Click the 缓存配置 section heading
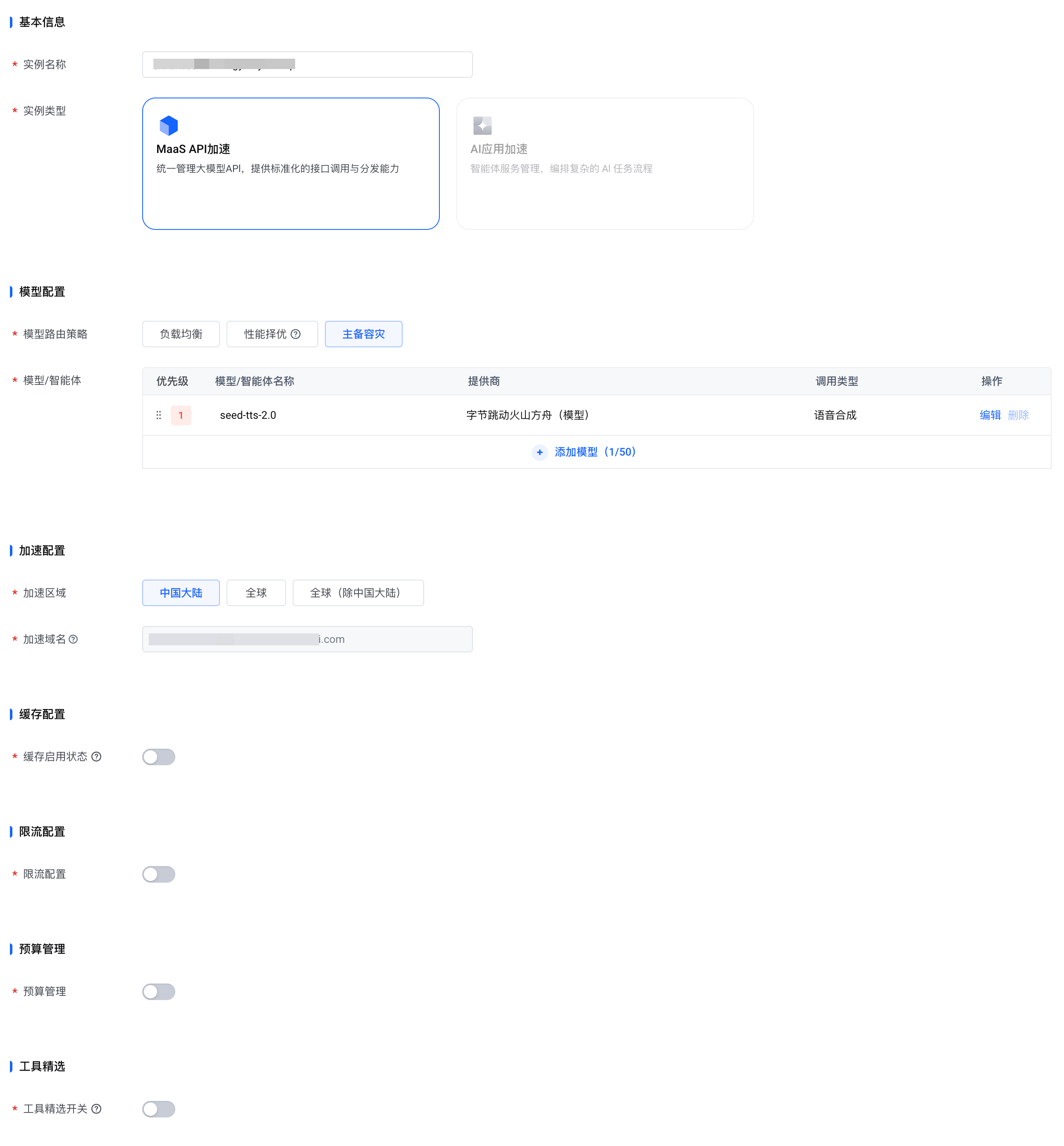 42,714
